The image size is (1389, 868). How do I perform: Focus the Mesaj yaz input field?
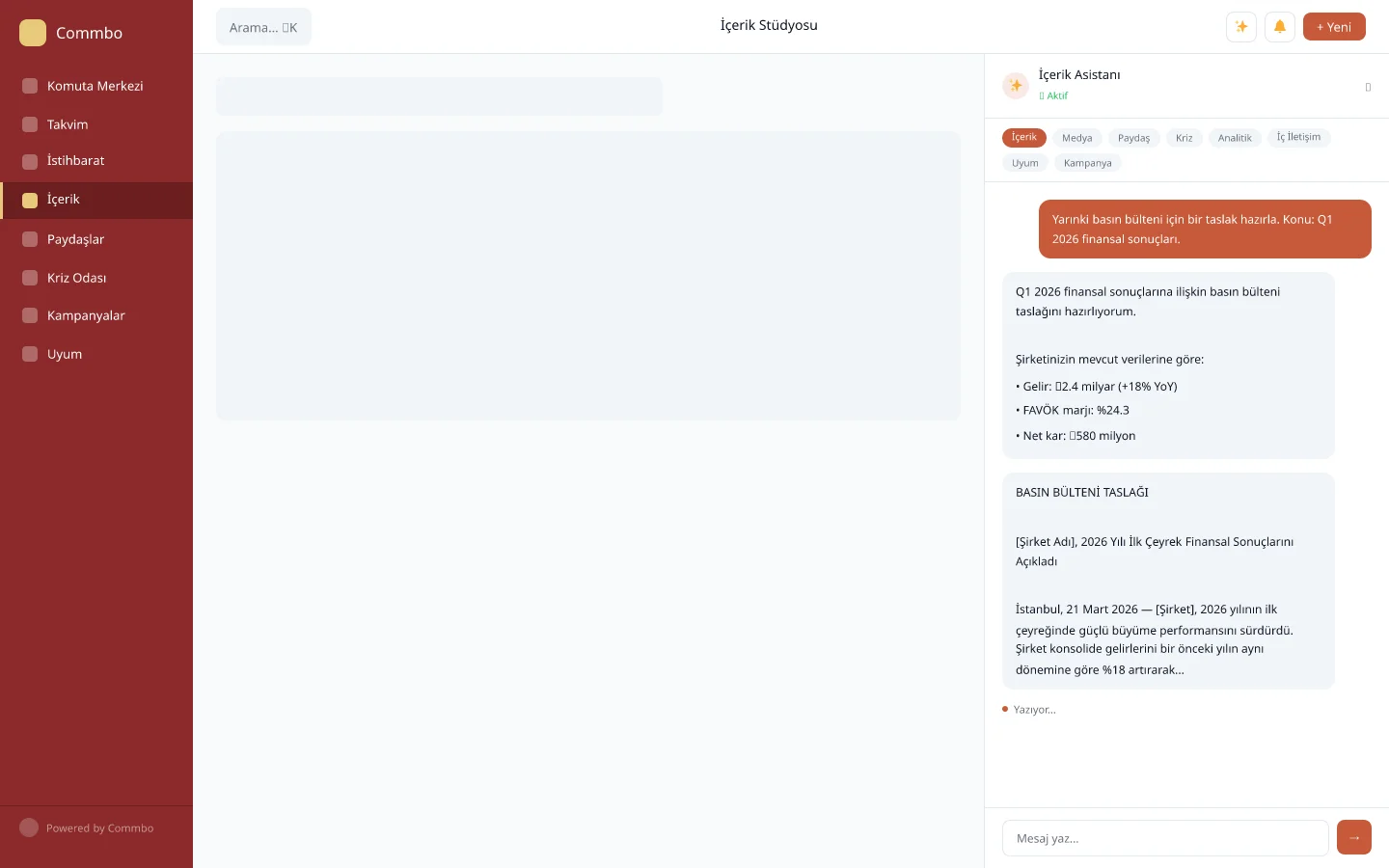point(1164,838)
